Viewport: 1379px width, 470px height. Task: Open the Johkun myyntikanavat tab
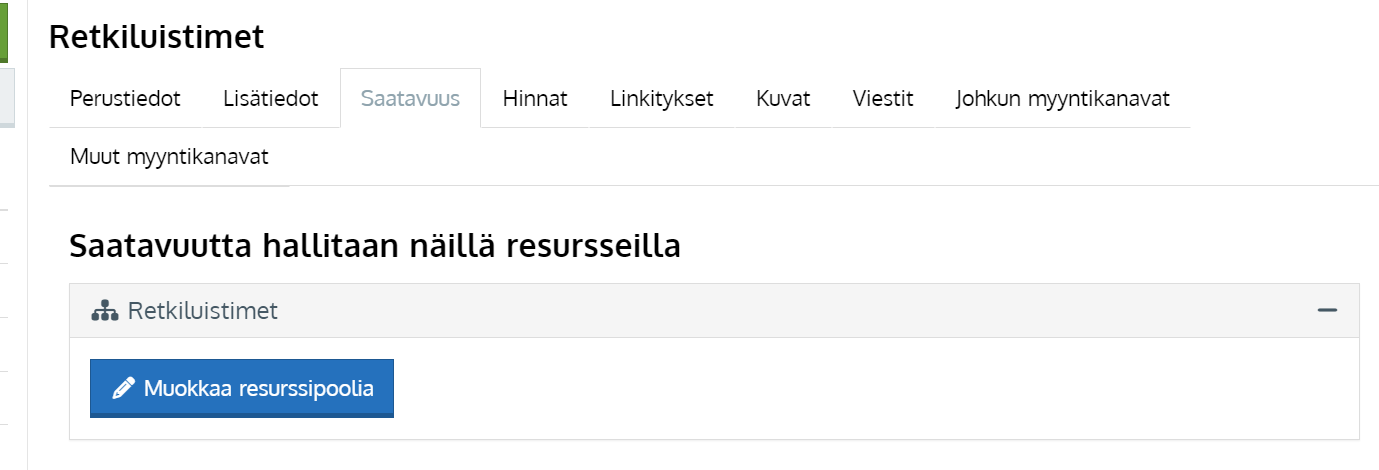point(1062,99)
